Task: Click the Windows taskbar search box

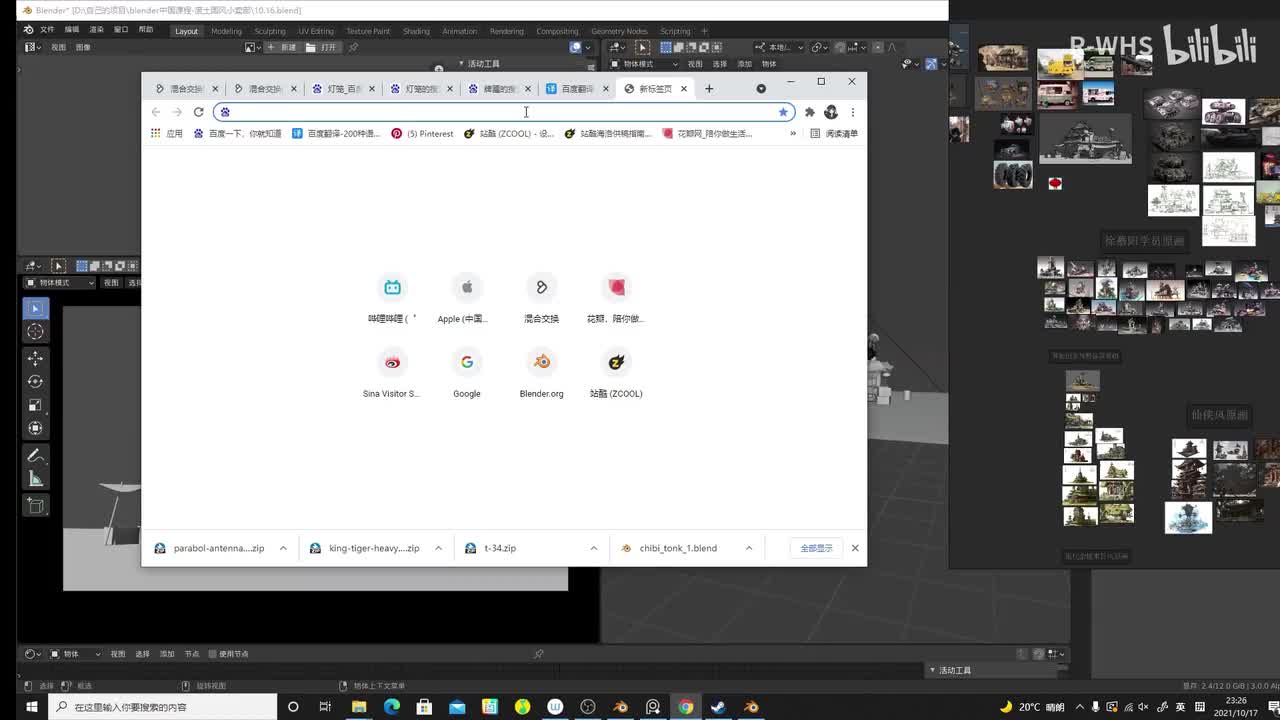Action: click(x=163, y=707)
